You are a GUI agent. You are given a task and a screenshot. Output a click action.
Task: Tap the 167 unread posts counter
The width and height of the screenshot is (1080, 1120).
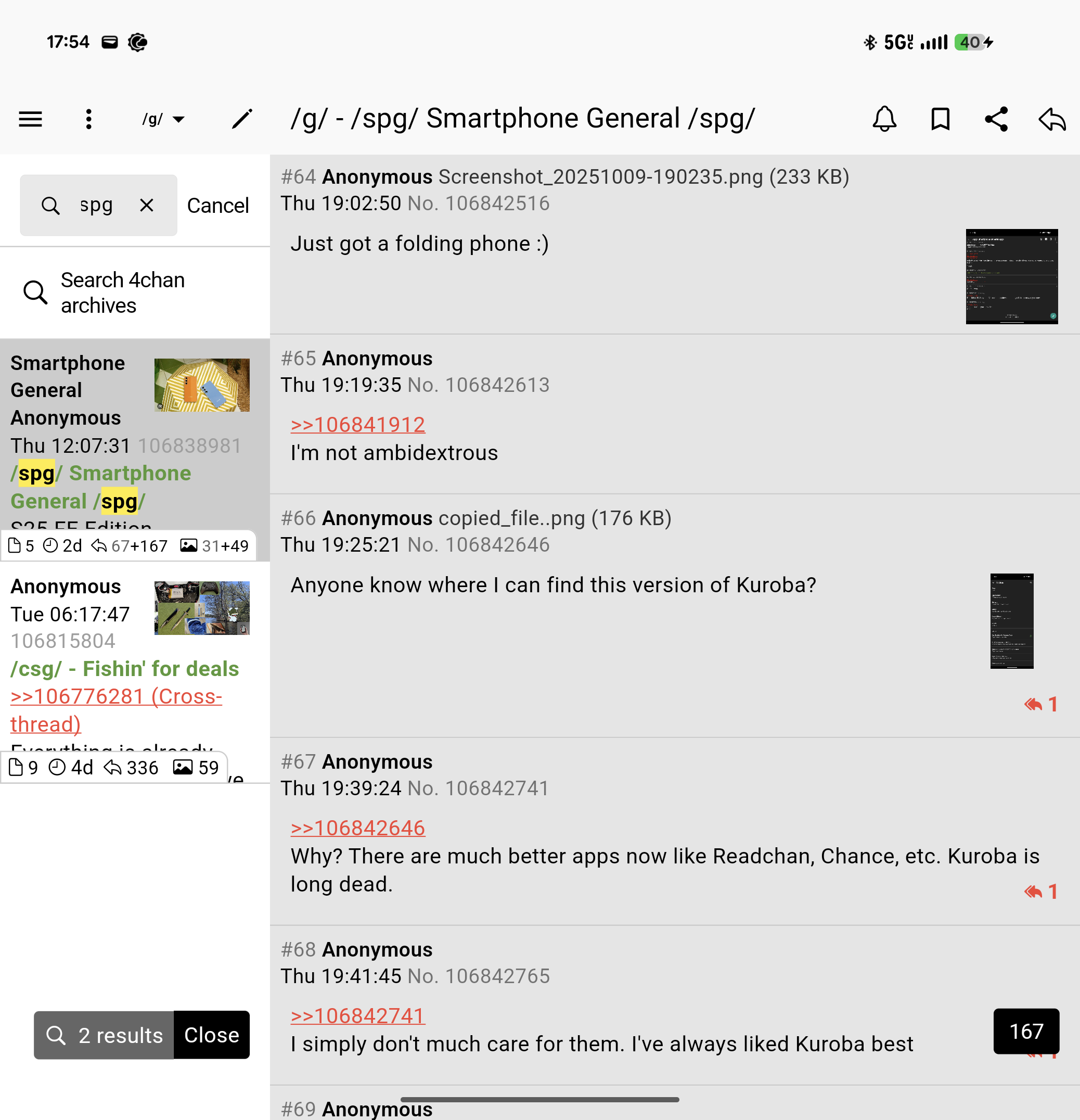coord(1026,1031)
